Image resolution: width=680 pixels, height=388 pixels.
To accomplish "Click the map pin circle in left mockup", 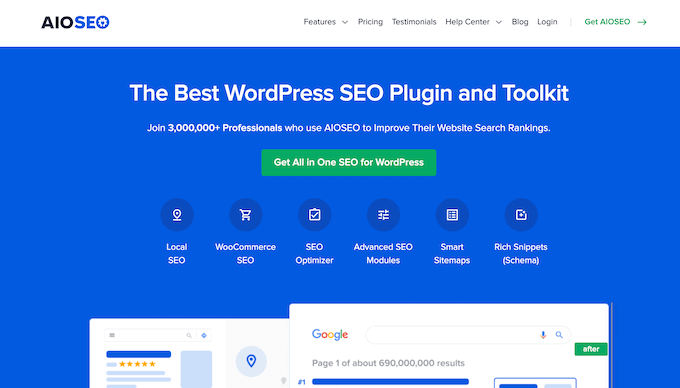I will click(x=251, y=361).
